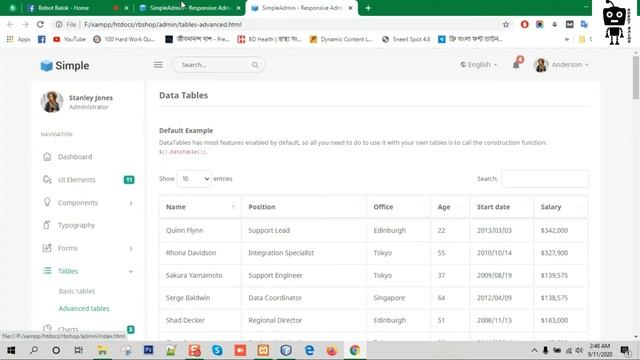Click the browser address bar
The height and width of the screenshot is (360, 640).
point(282,24)
